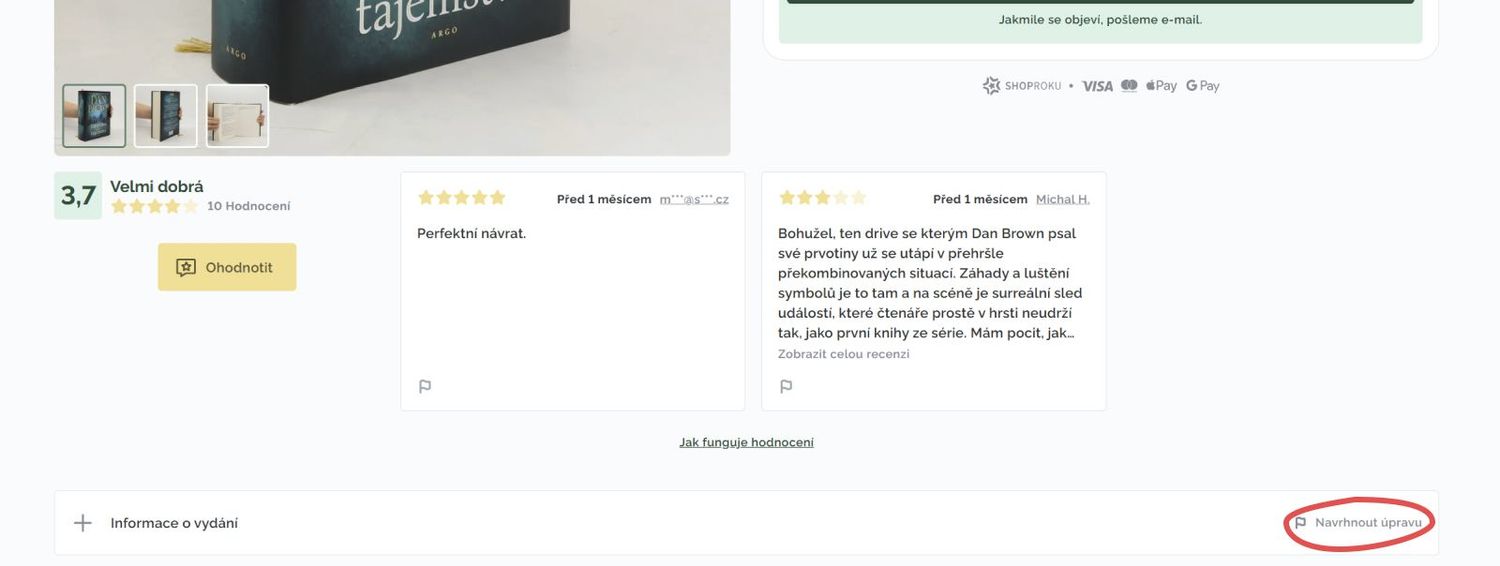
Task: Click the 3,7 rating score badge
Action: click(x=78, y=196)
